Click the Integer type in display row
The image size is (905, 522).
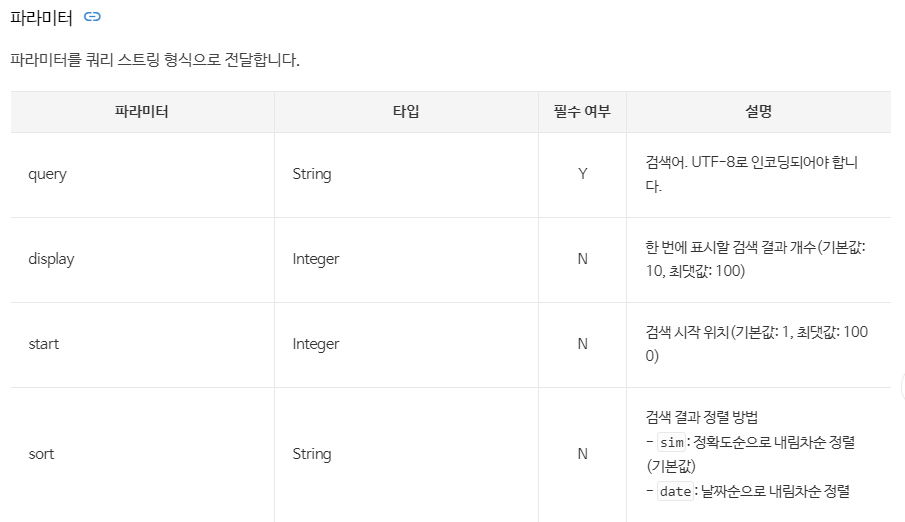316,259
